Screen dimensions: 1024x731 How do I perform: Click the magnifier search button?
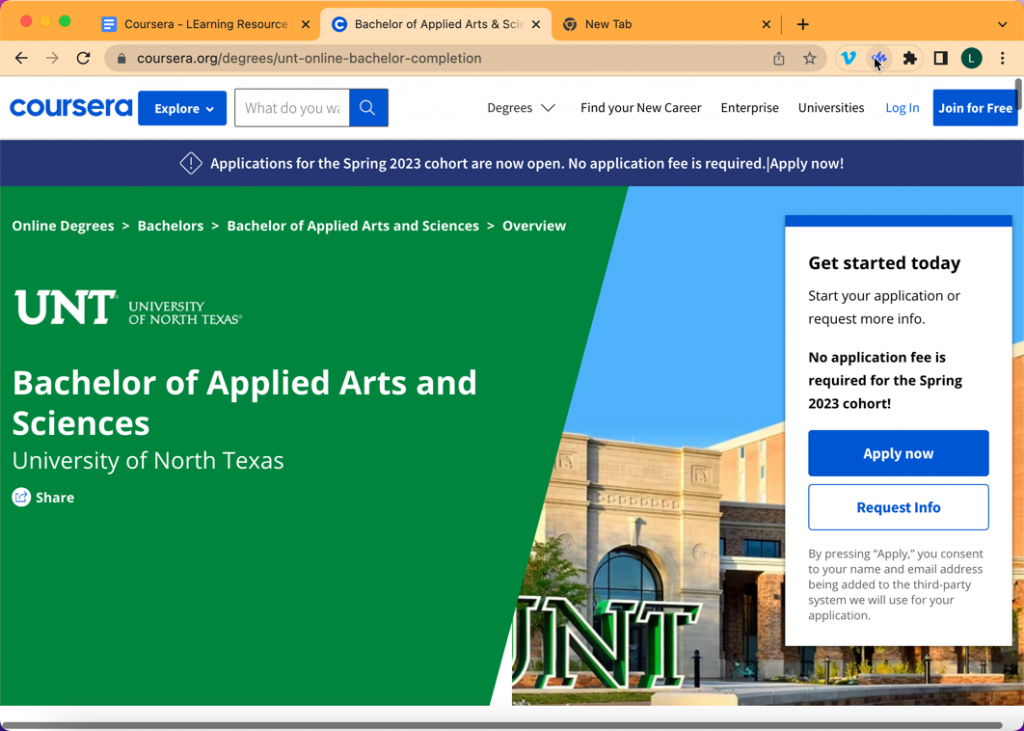point(368,108)
